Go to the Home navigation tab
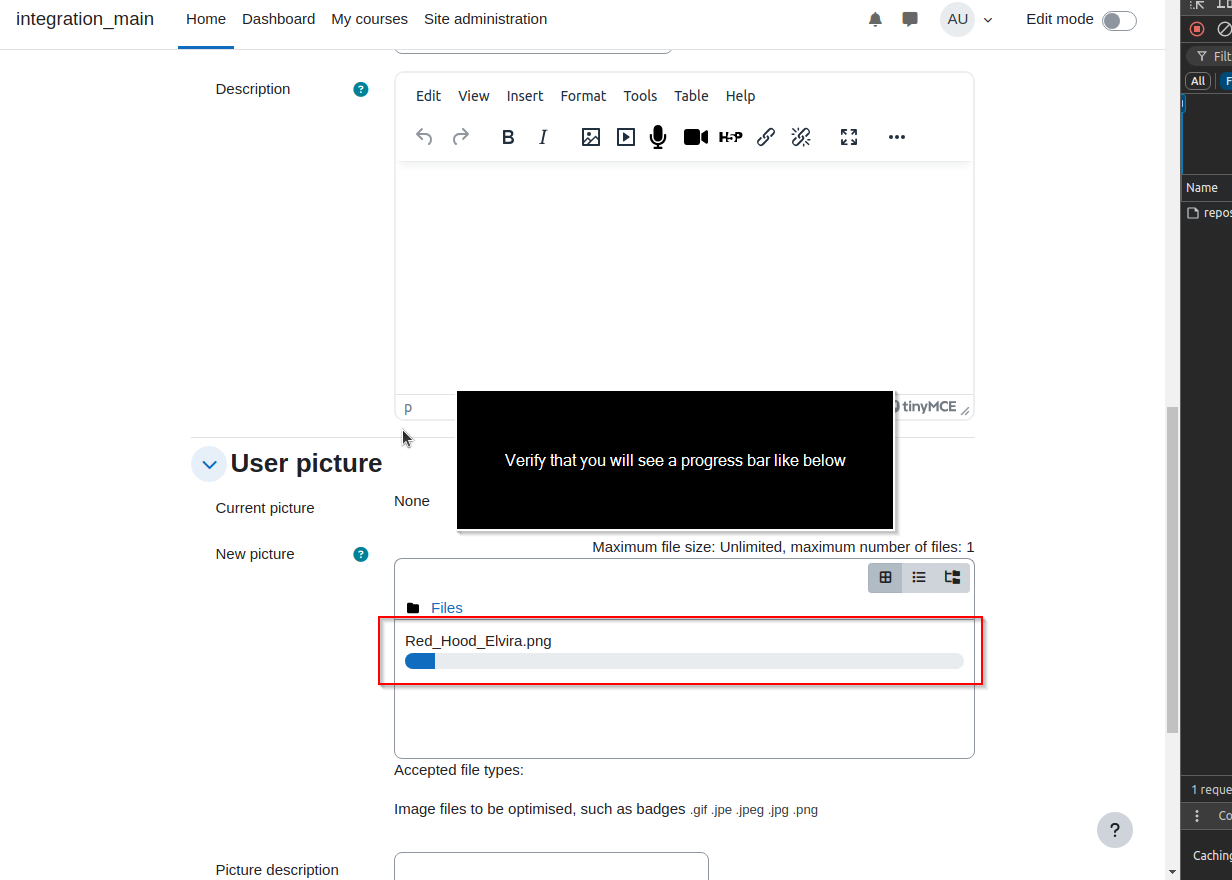 [206, 19]
